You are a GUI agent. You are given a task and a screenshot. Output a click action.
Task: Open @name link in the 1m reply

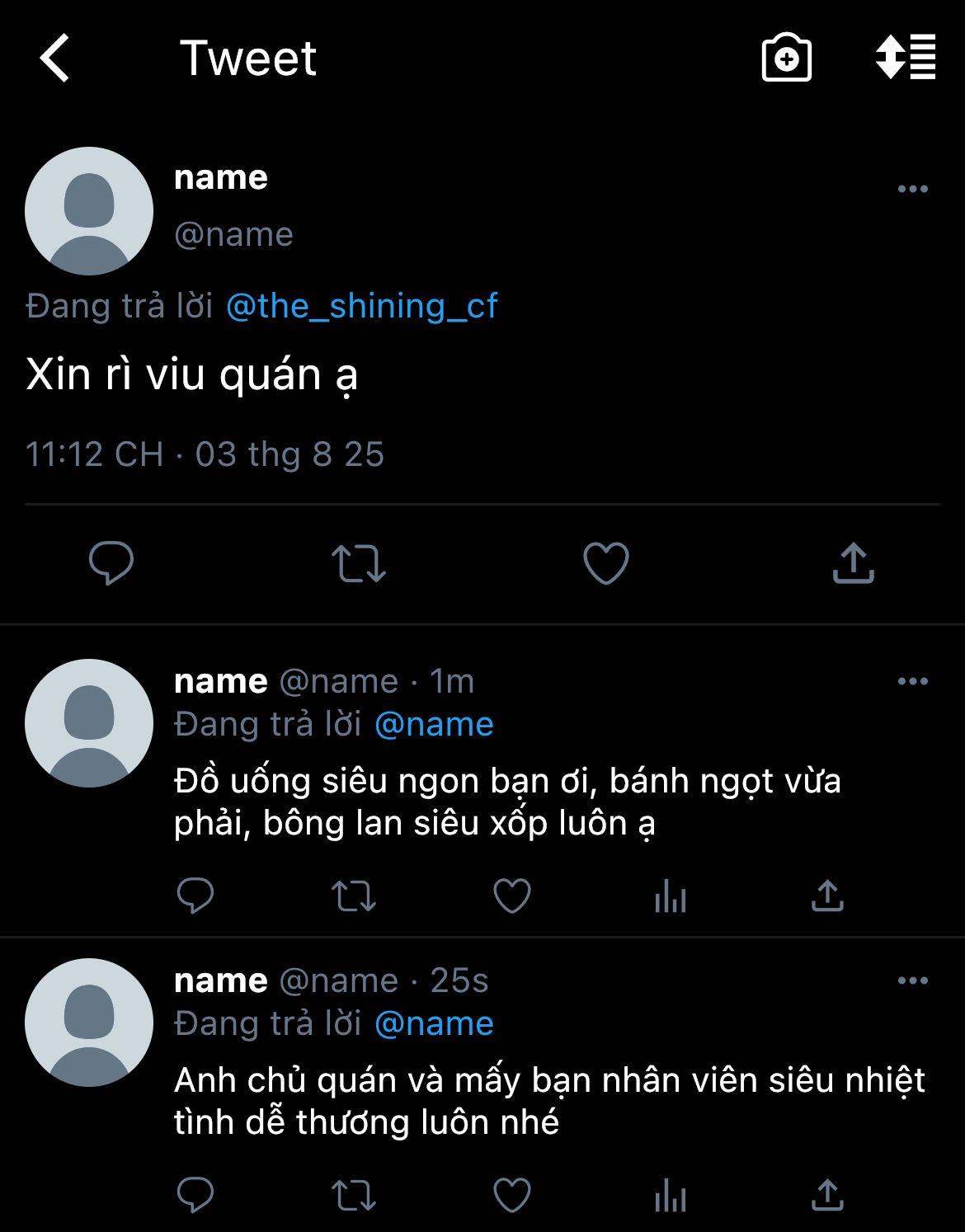click(434, 724)
